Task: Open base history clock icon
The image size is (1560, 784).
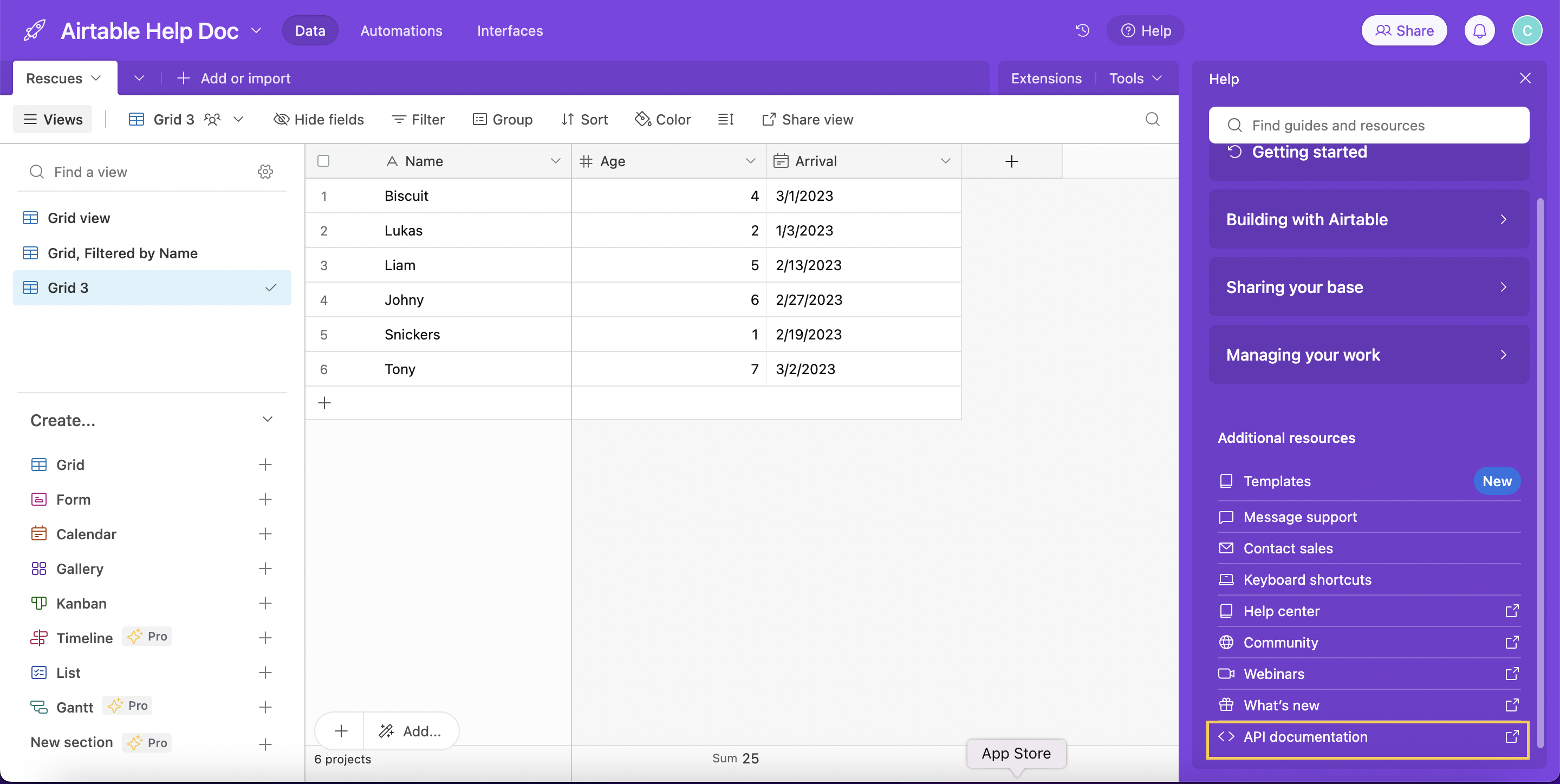Action: tap(1082, 30)
